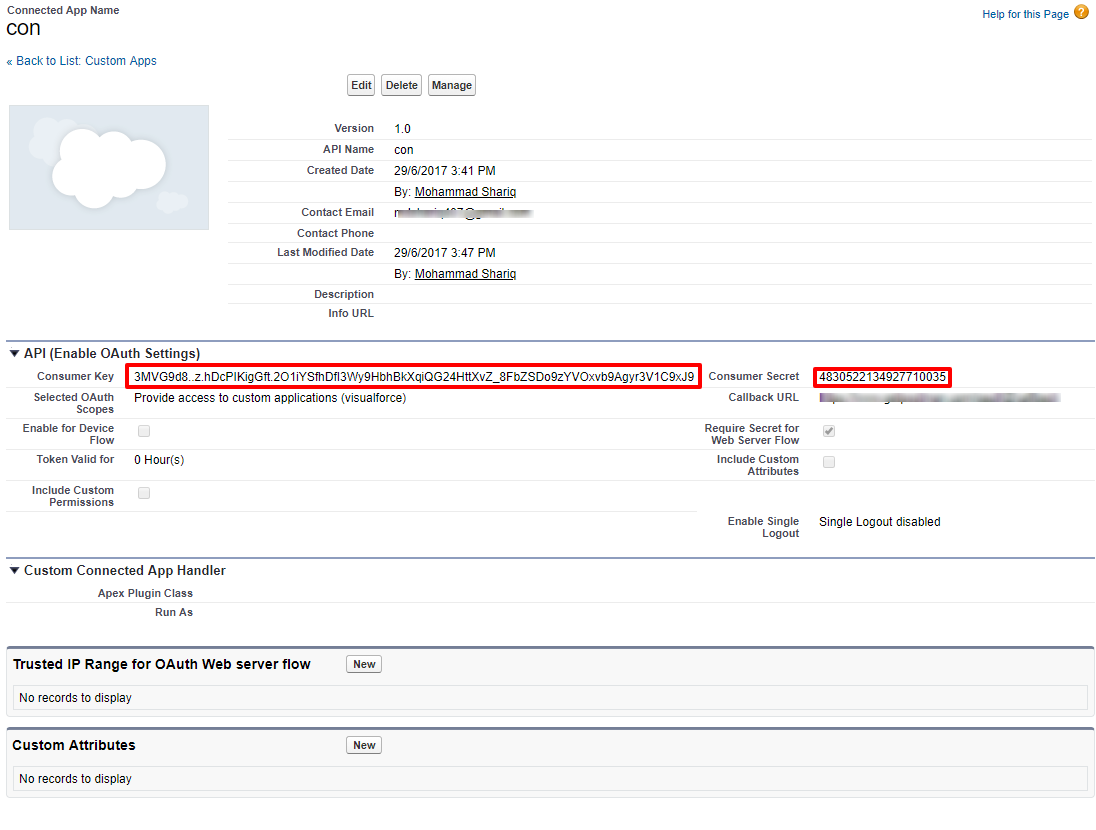Open Help for this Page link
Screen dimensions: 1096x830
[1025, 14]
